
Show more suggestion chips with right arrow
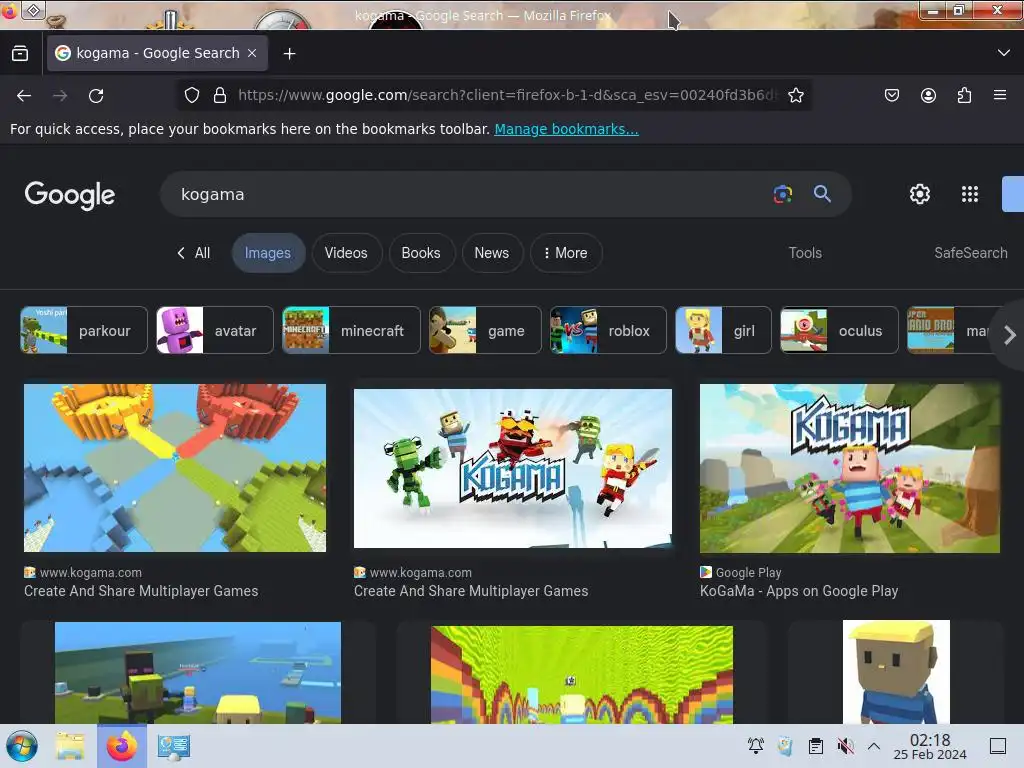coord(1009,336)
